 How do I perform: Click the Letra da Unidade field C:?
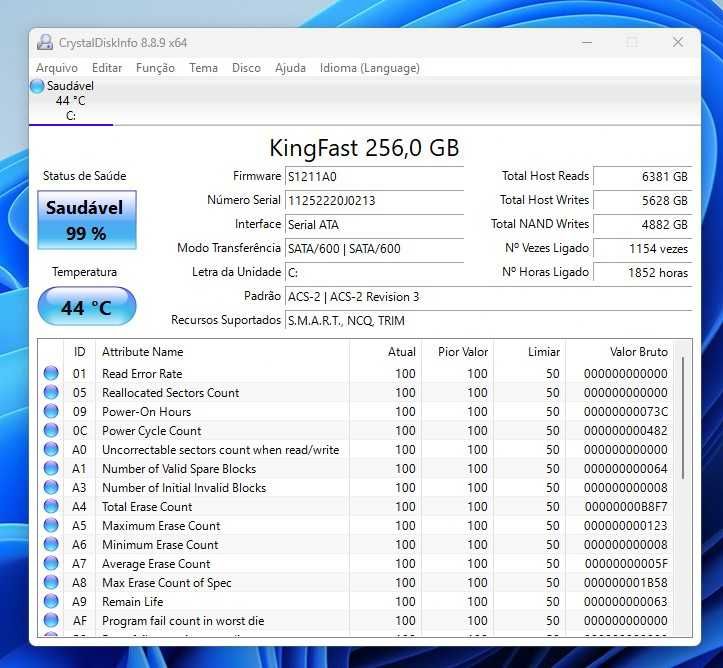[x=374, y=272]
